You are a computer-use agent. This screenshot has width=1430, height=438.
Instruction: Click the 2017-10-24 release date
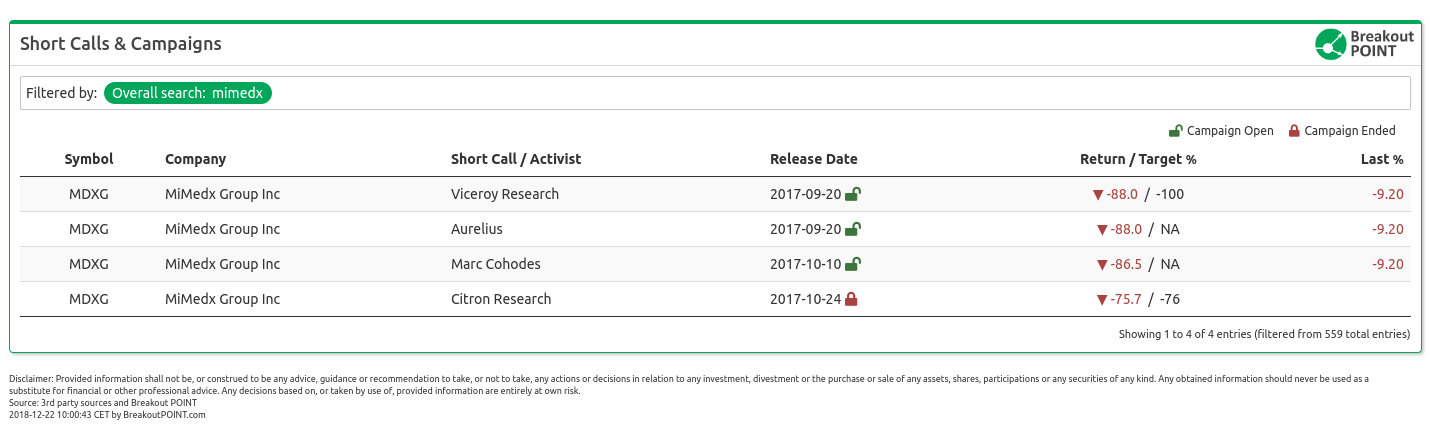806,299
